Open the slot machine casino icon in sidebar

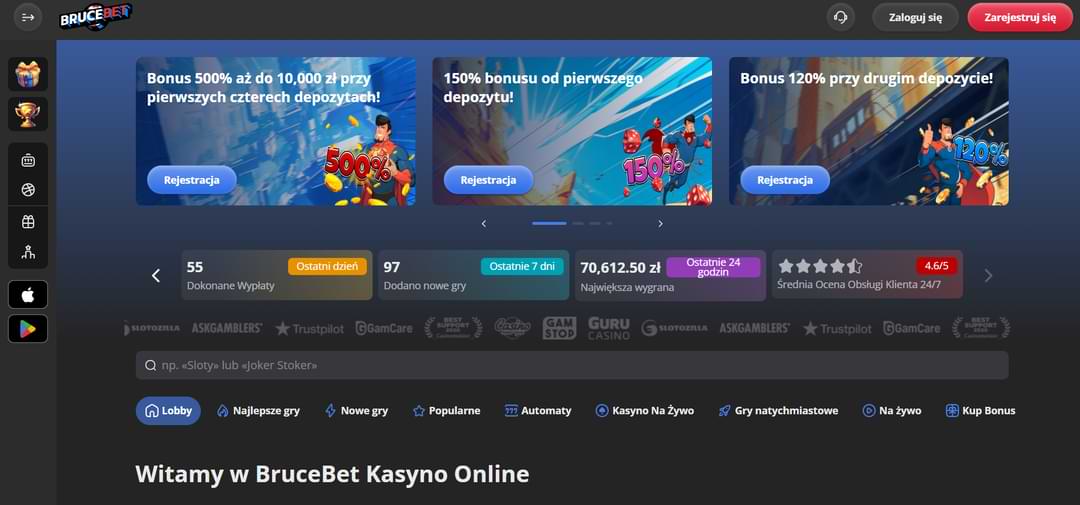[28, 160]
